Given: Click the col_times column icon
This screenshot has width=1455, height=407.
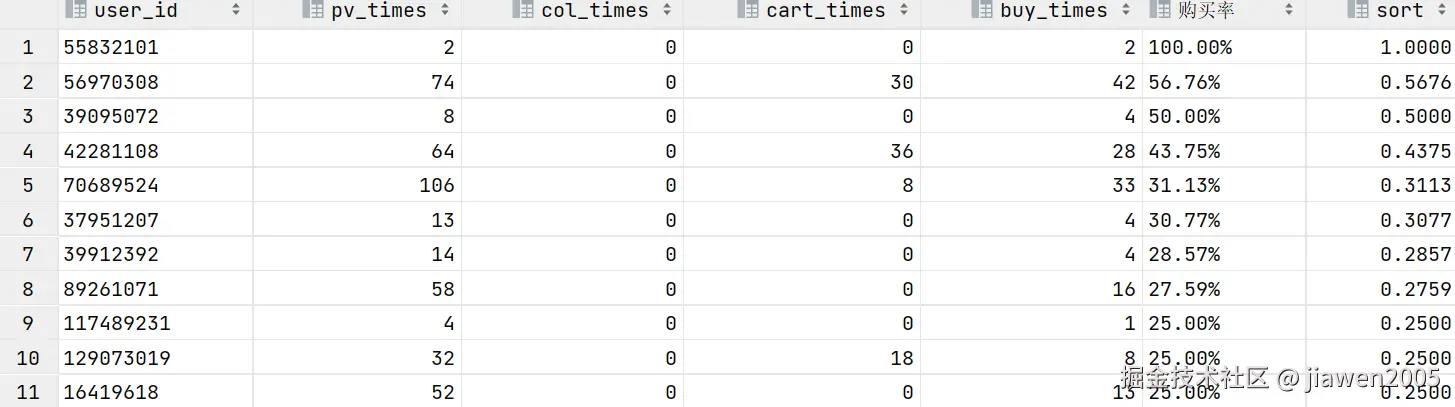Looking at the screenshot, I should [x=523, y=10].
